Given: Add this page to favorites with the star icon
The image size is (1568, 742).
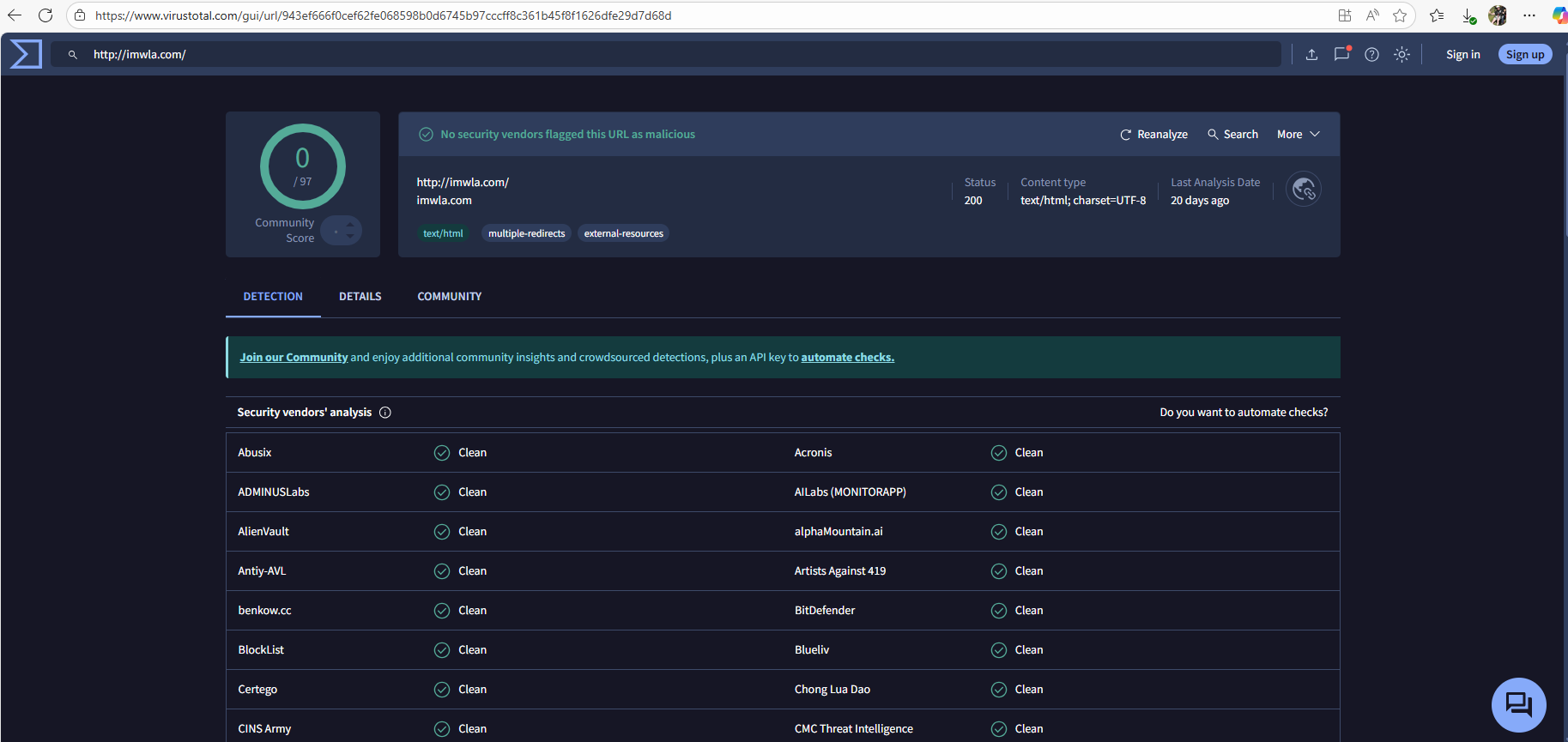Looking at the screenshot, I should [1400, 15].
